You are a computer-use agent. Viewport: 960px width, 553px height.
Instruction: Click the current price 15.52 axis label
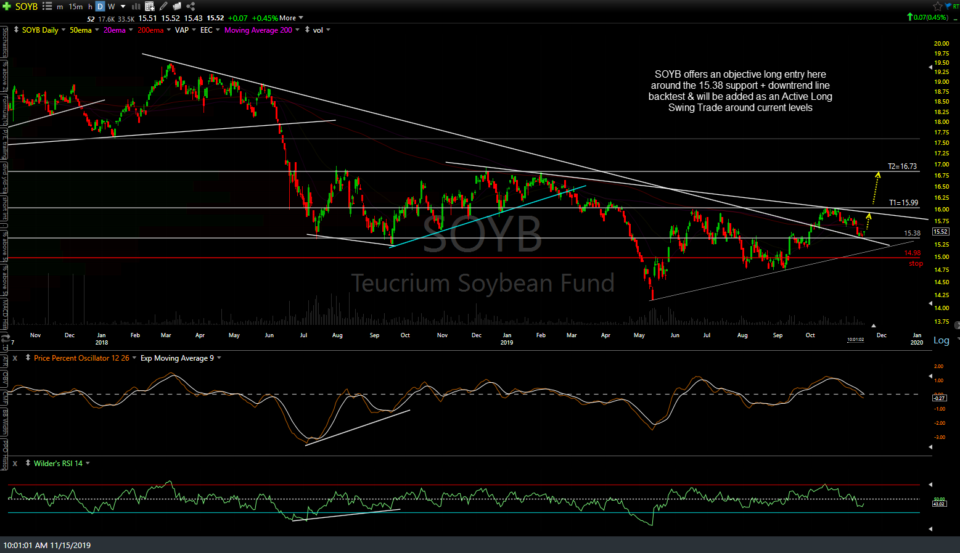pos(940,231)
